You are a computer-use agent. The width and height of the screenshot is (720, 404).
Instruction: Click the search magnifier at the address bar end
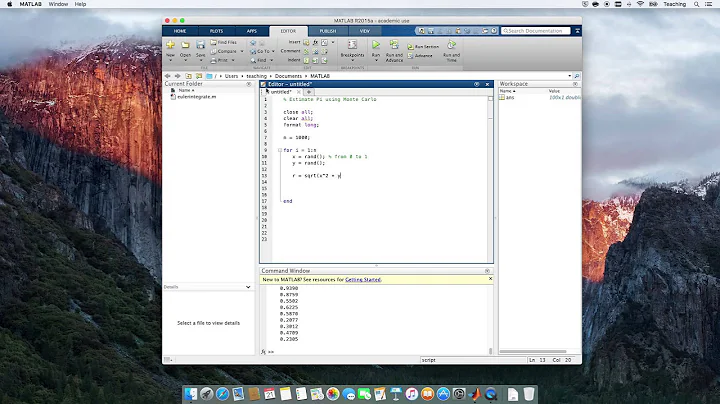[577, 76]
